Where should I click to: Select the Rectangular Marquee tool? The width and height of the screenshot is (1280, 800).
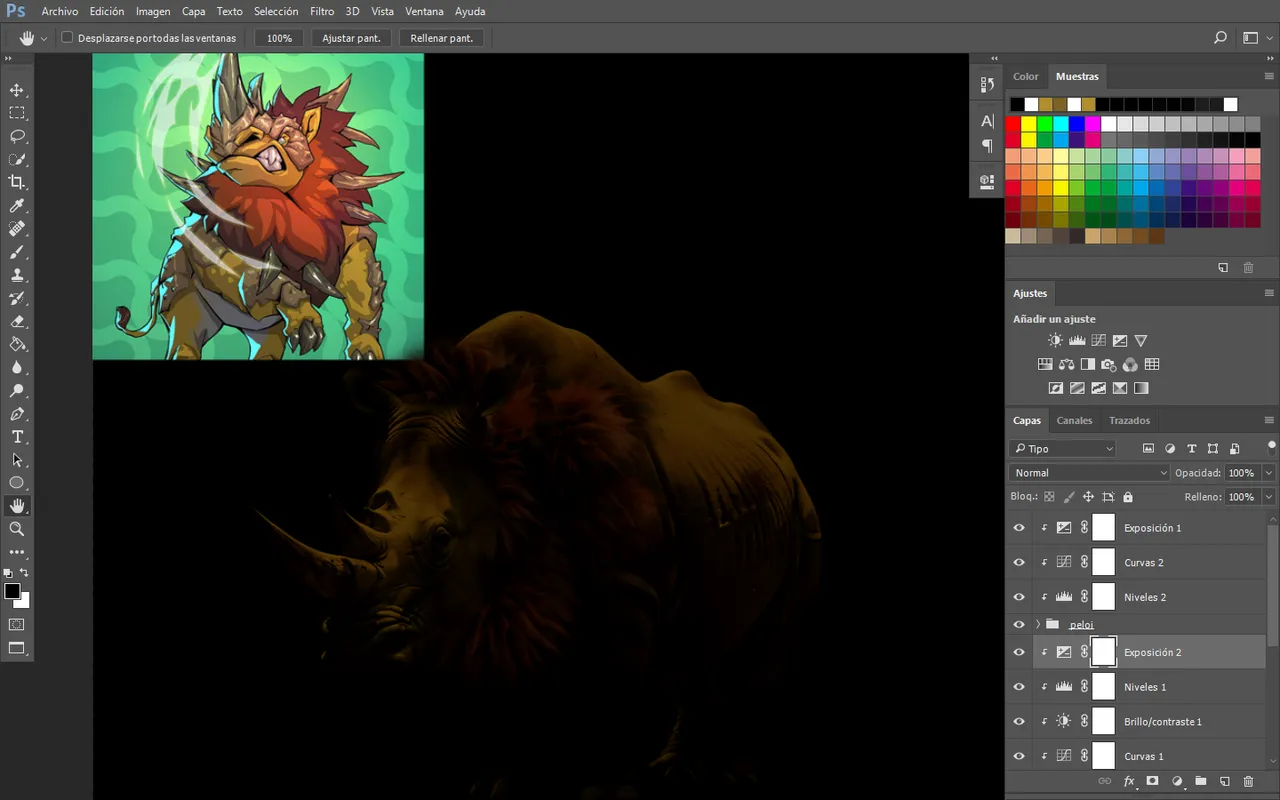pos(17,113)
